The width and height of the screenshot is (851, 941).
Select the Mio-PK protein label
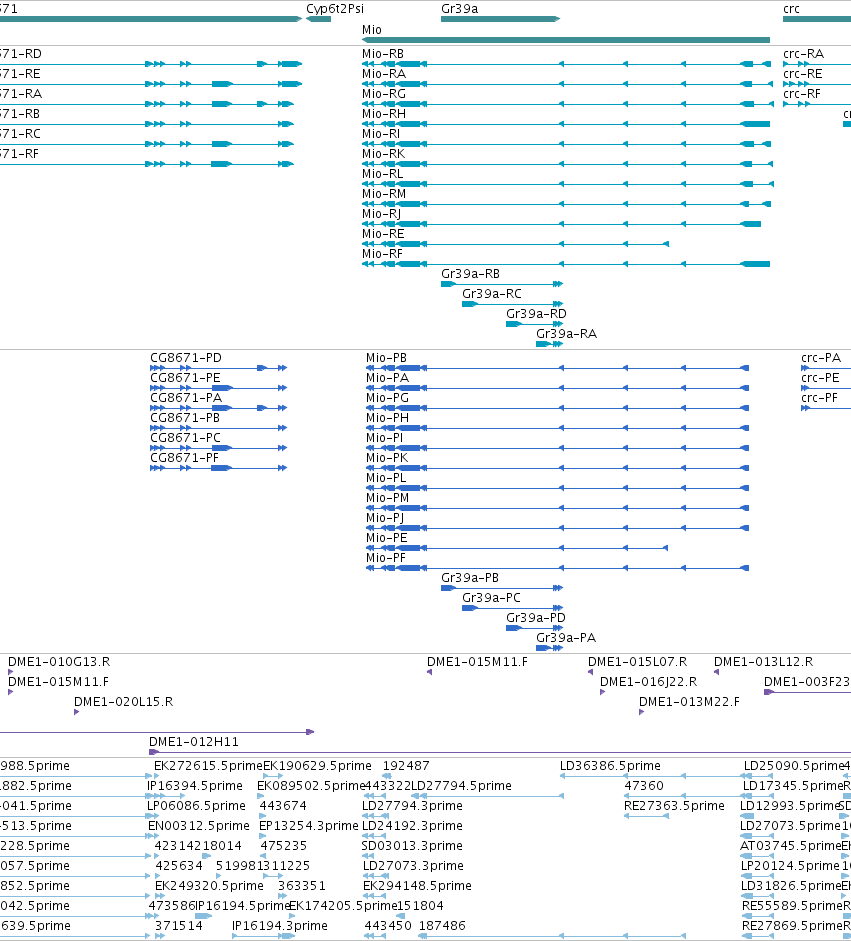click(x=387, y=458)
